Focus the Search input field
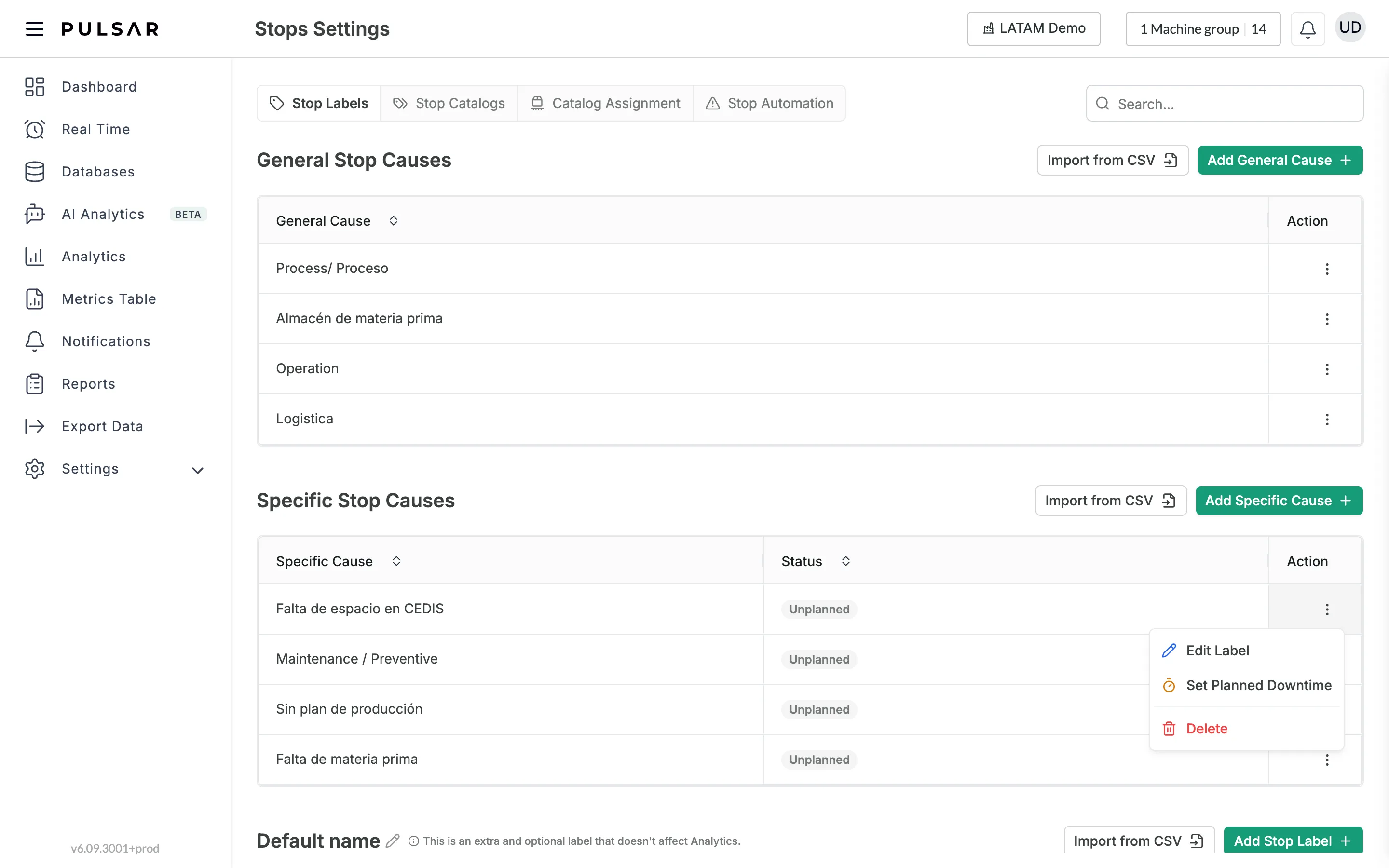The image size is (1389, 868). 1224,103
